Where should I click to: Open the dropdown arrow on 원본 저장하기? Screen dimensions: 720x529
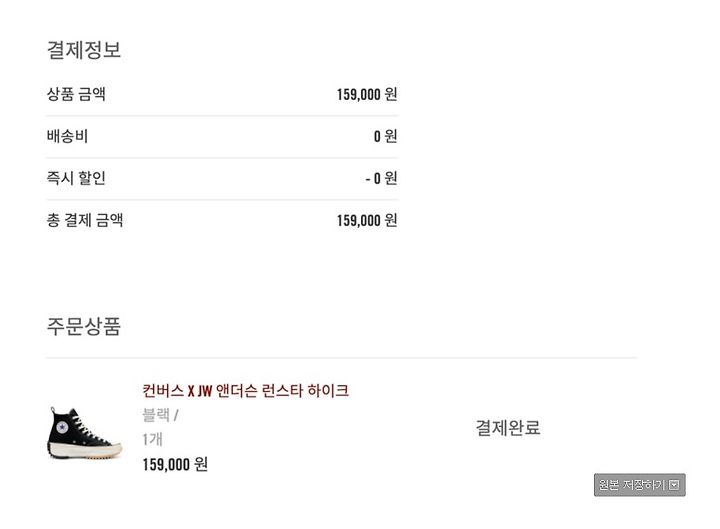pos(674,485)
